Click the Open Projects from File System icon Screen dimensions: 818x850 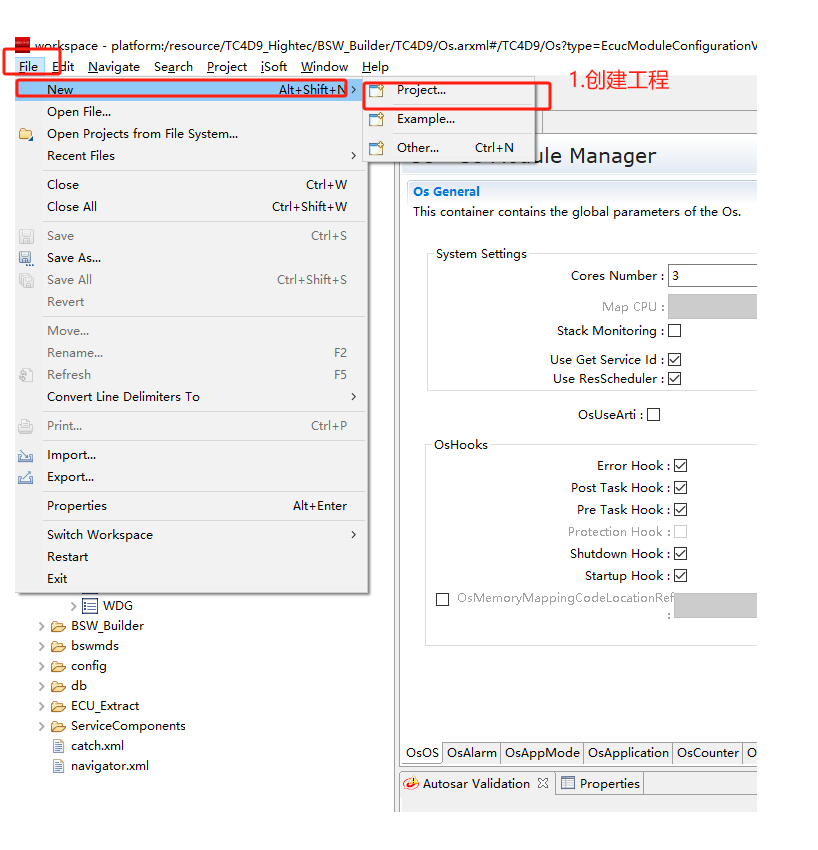[x=26, y=134]
